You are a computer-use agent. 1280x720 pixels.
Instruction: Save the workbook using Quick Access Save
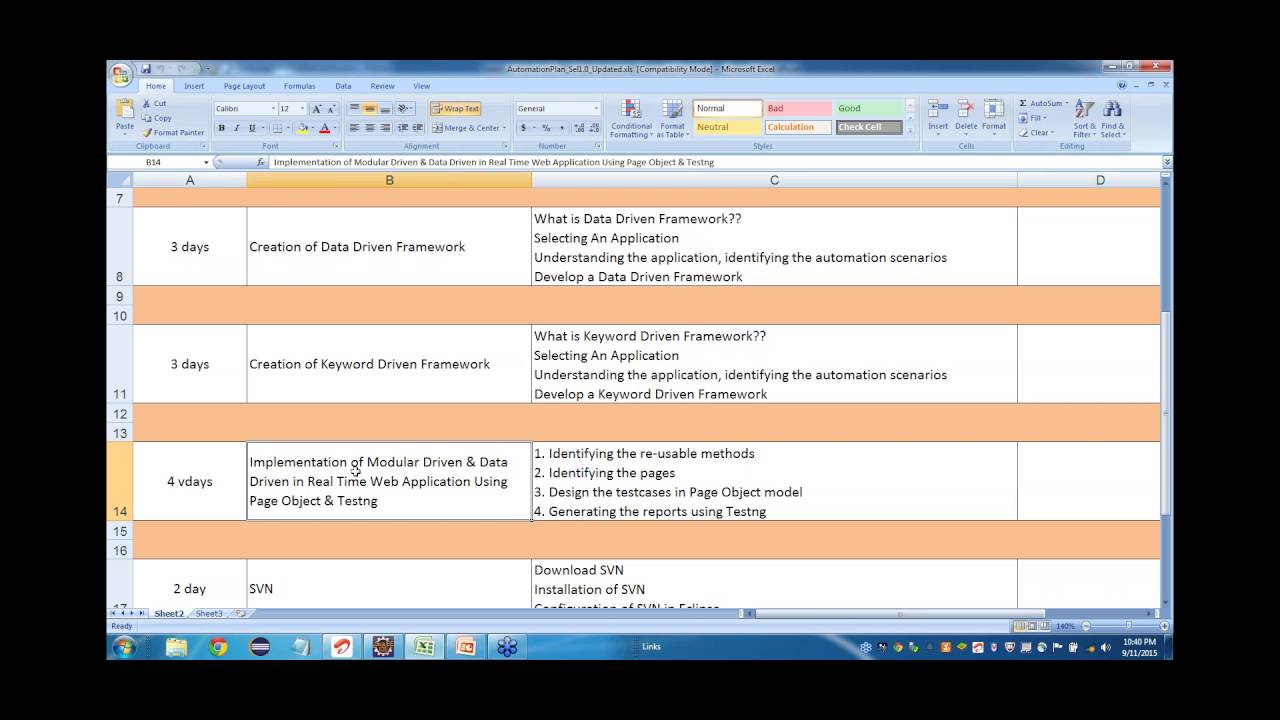point(146,69)
